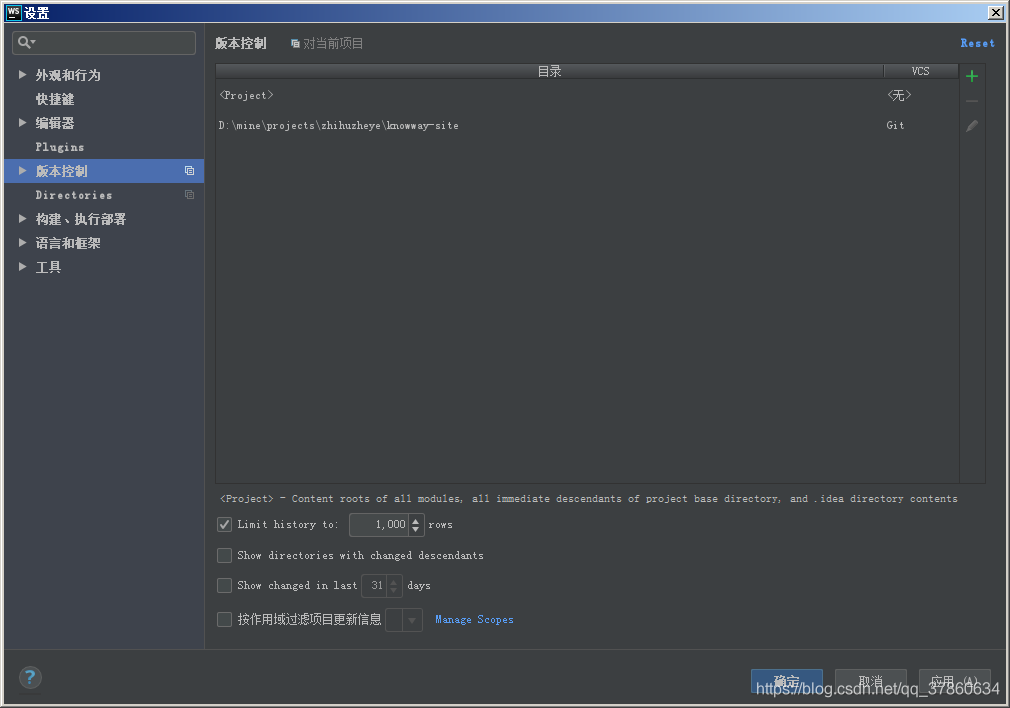The image size is (1010, 708).
Task: Expand the 编辑器 tree section
Action: [x=22, y=123]
